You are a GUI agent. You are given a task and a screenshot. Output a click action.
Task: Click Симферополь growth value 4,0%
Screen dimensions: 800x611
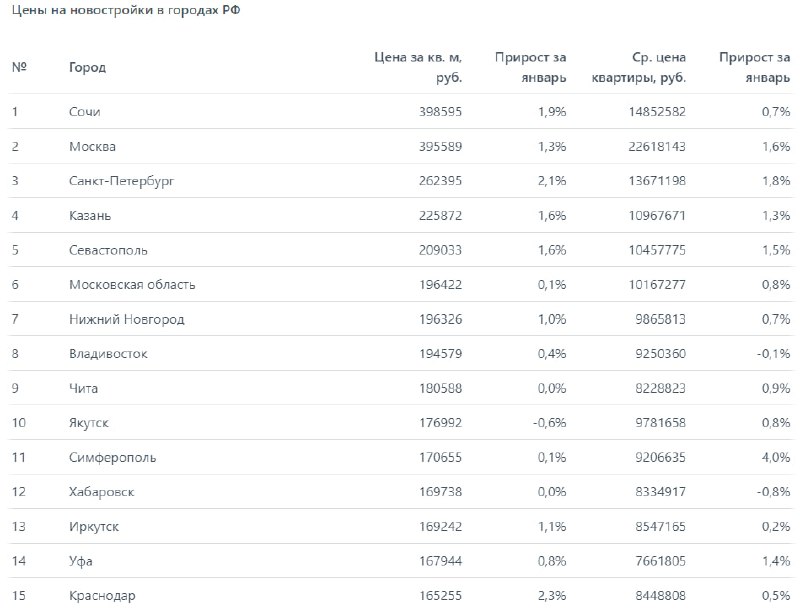click(776, 457)
